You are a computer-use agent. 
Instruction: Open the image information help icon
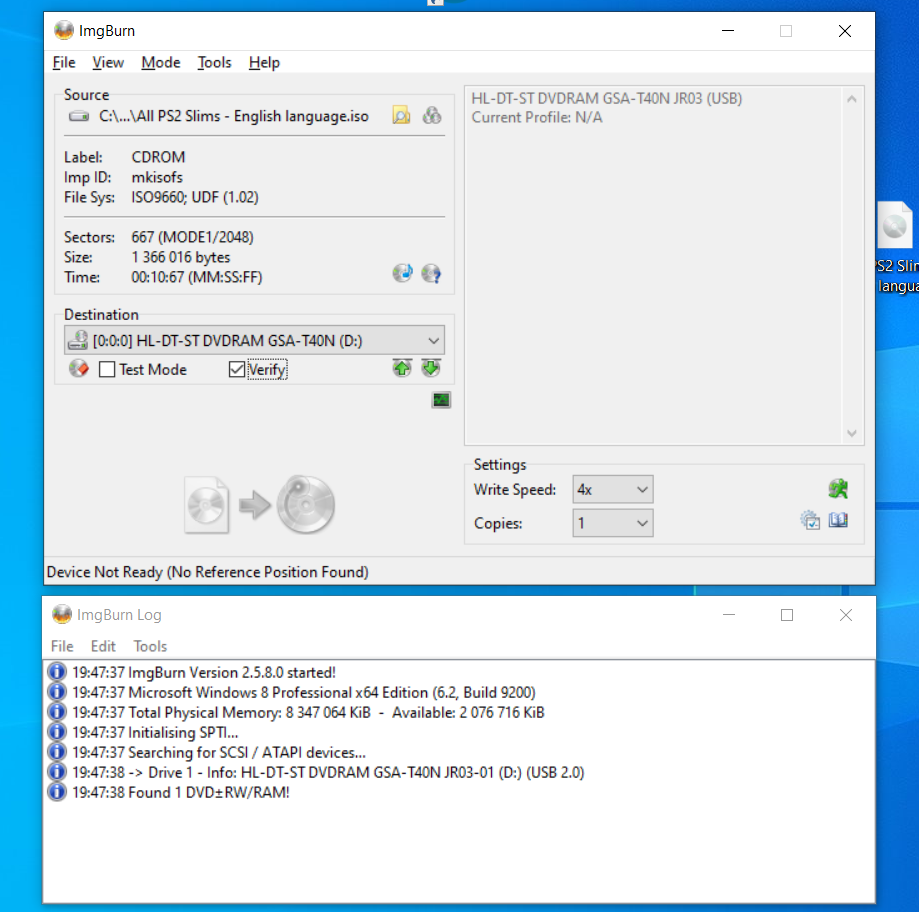pos(431,273)
